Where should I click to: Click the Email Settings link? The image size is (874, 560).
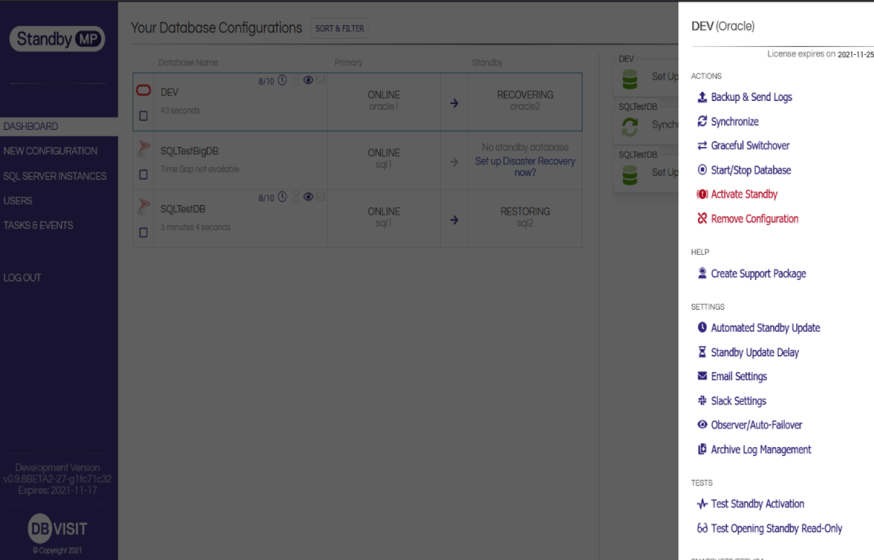pos(739,376)
